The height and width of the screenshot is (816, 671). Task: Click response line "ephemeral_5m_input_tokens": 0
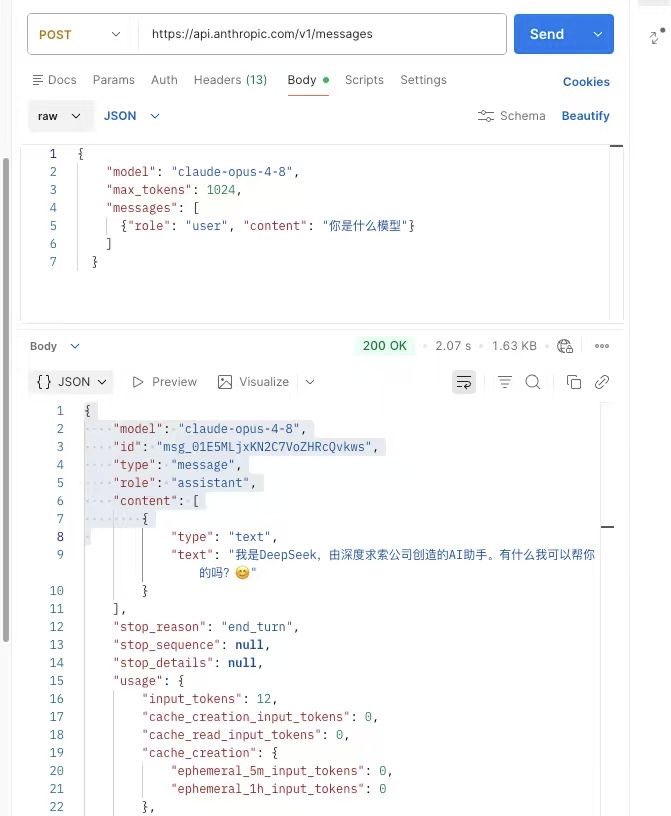tap(282, 771)
